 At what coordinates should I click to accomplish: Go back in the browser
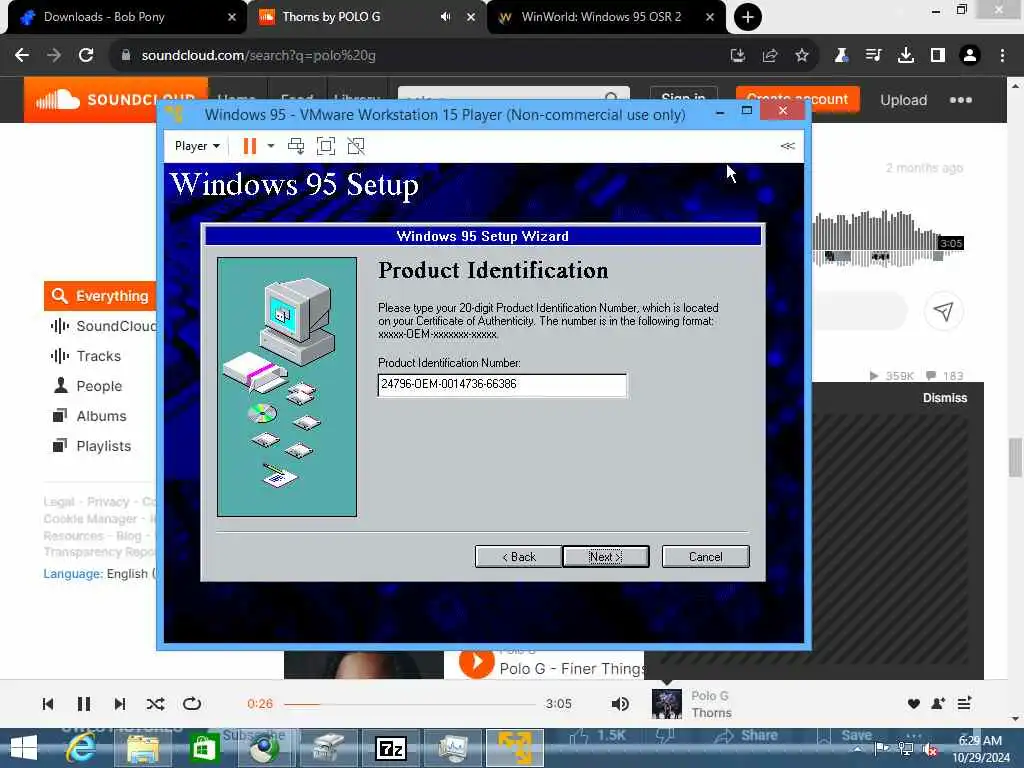pos(22,56)
